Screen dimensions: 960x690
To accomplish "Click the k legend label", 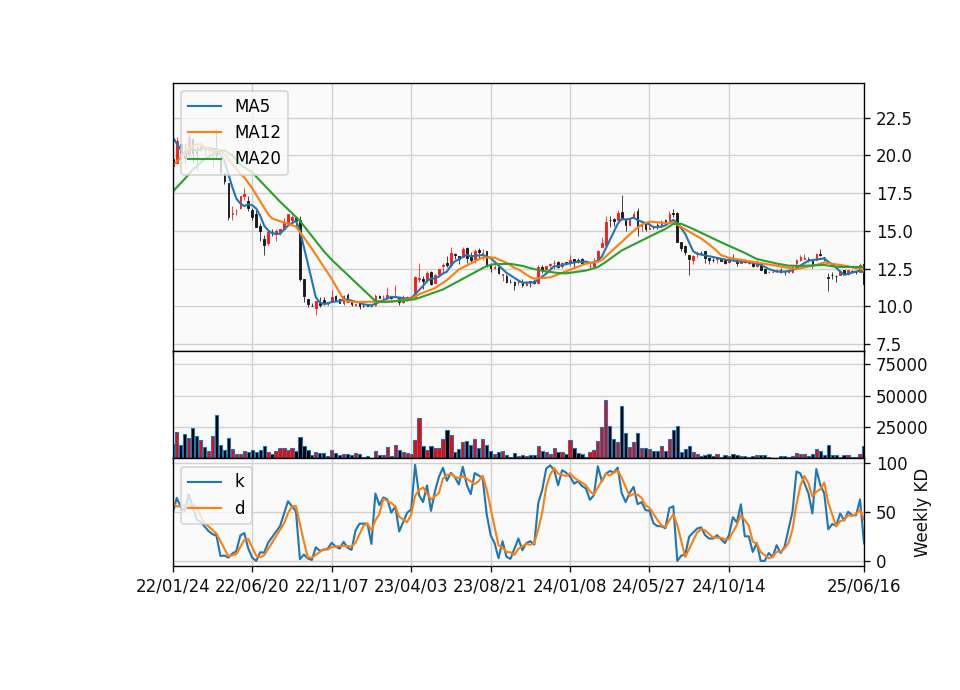I will pyautogui.click(x=239, y=481).
